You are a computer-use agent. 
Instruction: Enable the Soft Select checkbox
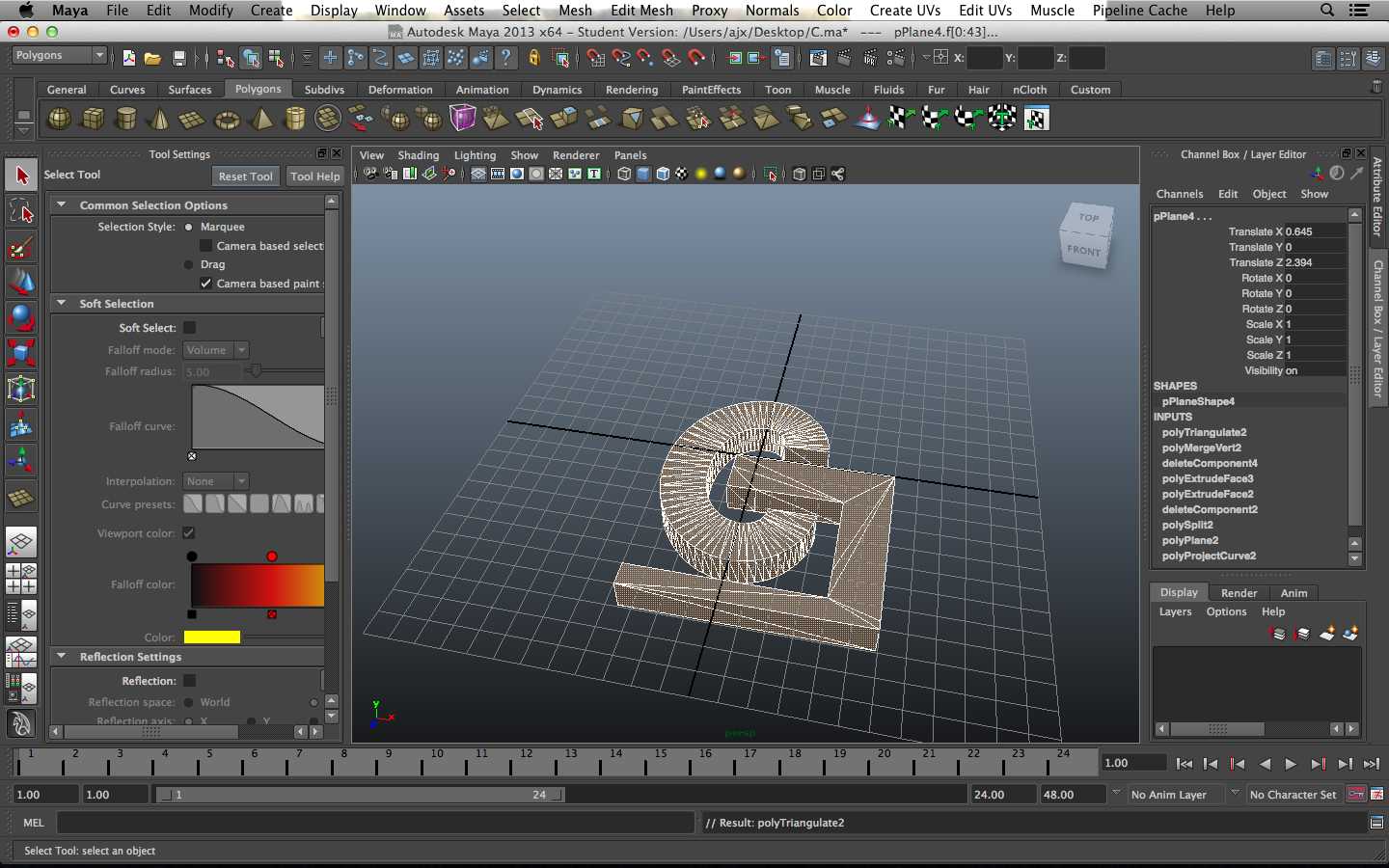pyautogui.click(x=190, y=328)
